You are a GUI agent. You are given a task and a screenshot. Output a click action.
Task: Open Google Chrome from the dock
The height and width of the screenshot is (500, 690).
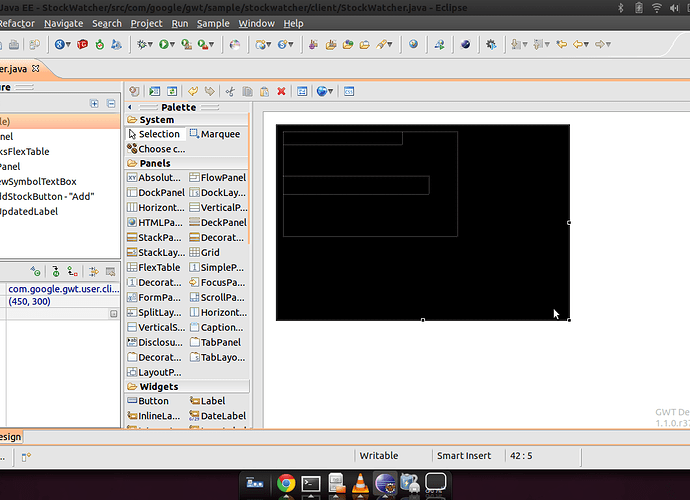286,483
